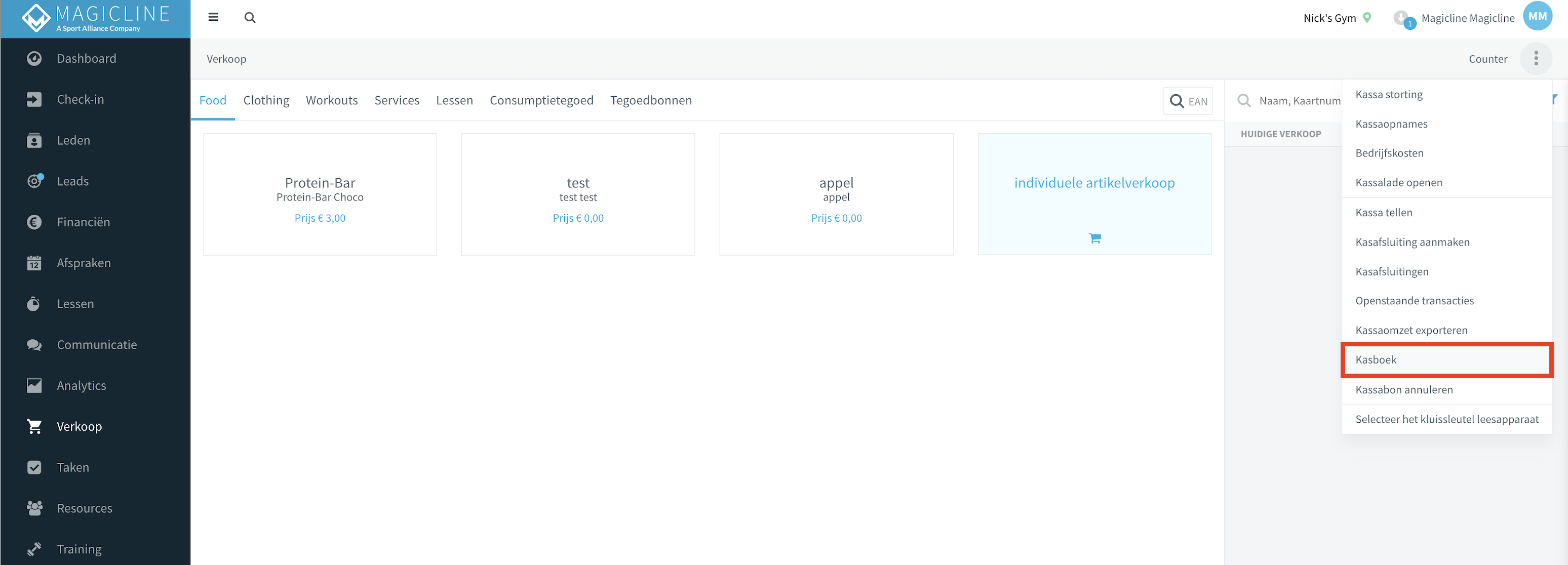
Task: Open the MM user avatar
Action: [x=1537, y=16]
